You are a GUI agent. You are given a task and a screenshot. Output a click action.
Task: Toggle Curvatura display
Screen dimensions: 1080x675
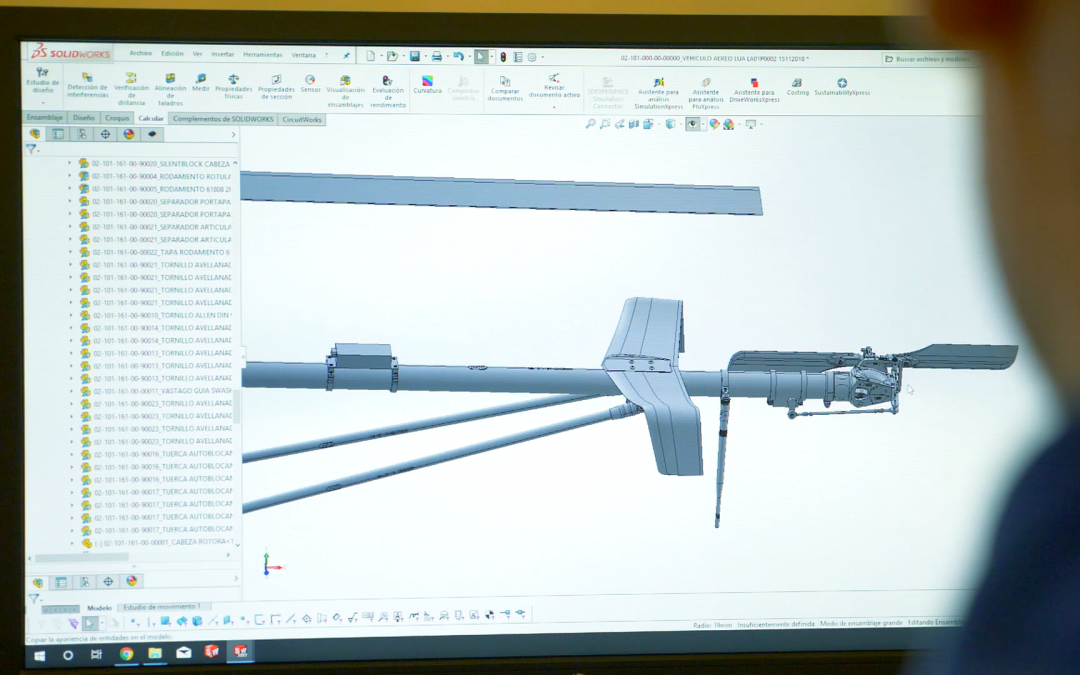(427, 85)
